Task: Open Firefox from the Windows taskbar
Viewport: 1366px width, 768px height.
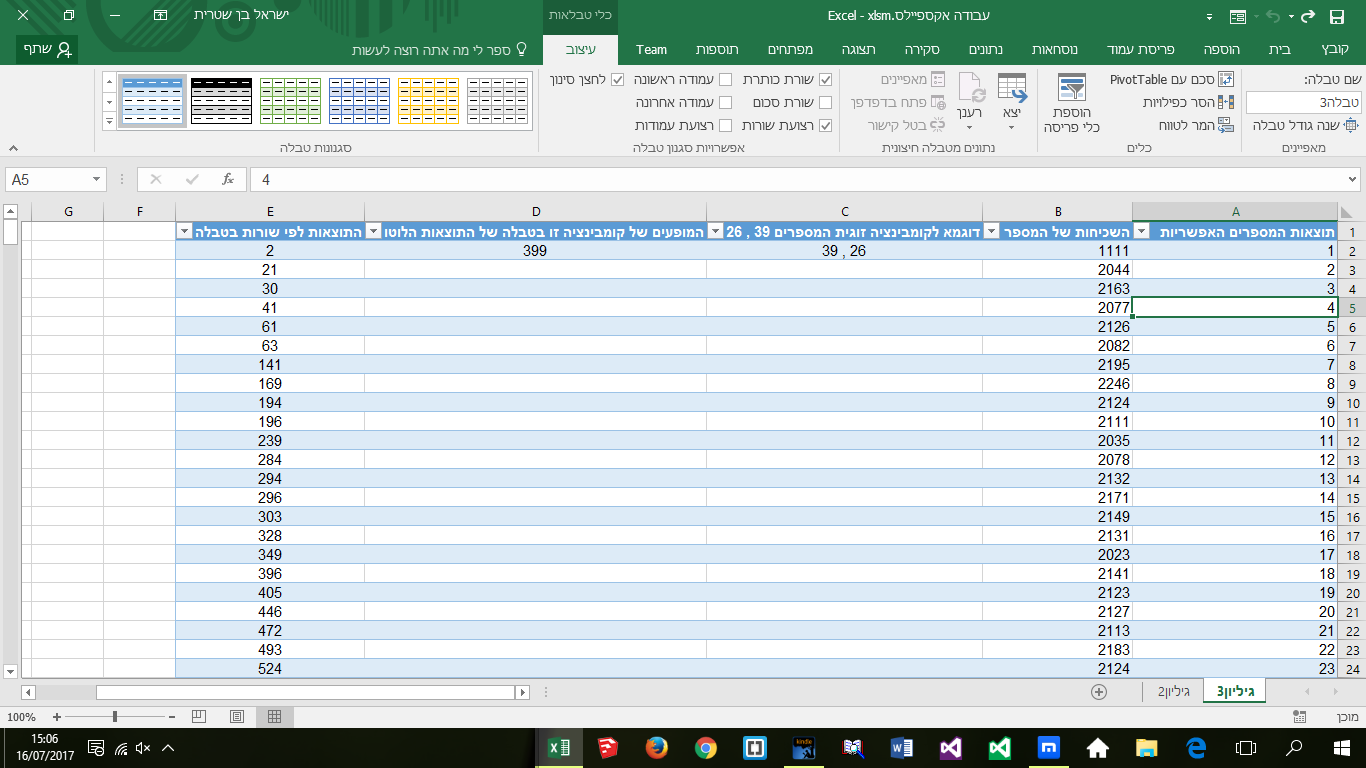Action: [x=656, y=747]
